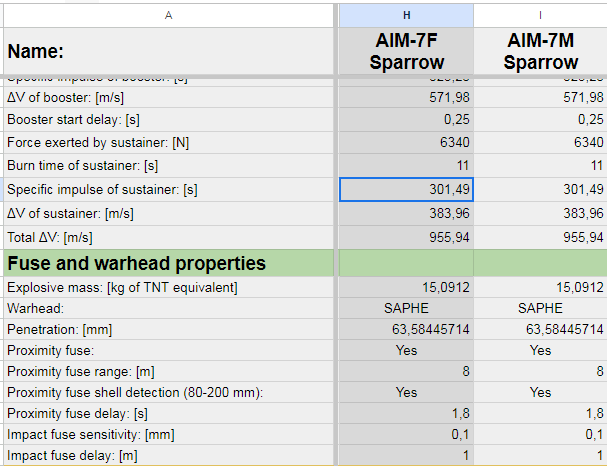Select ΔV of booster value for AIM-7M

tap(540, 97)
